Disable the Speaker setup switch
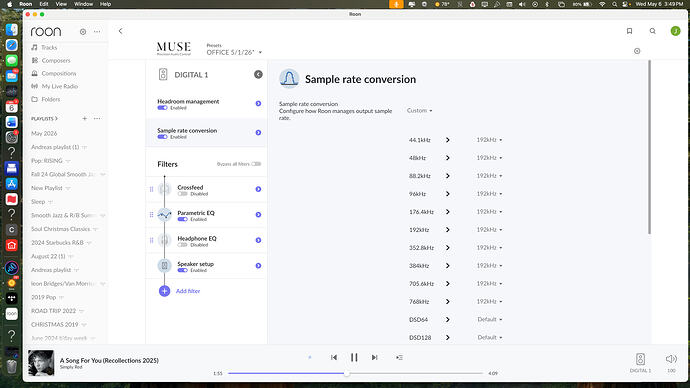This screenshot has width=690, height=388. (x=182, y=270)
